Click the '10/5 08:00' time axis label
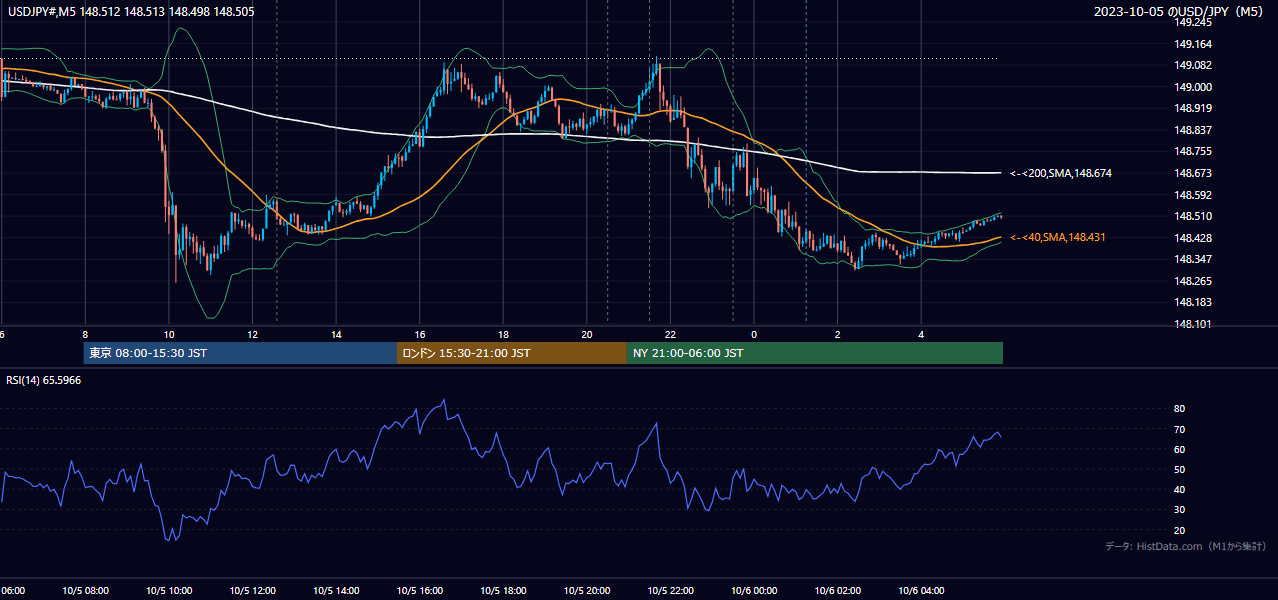Viewport: 1278px width, 600px height. [x=85, y=591]
